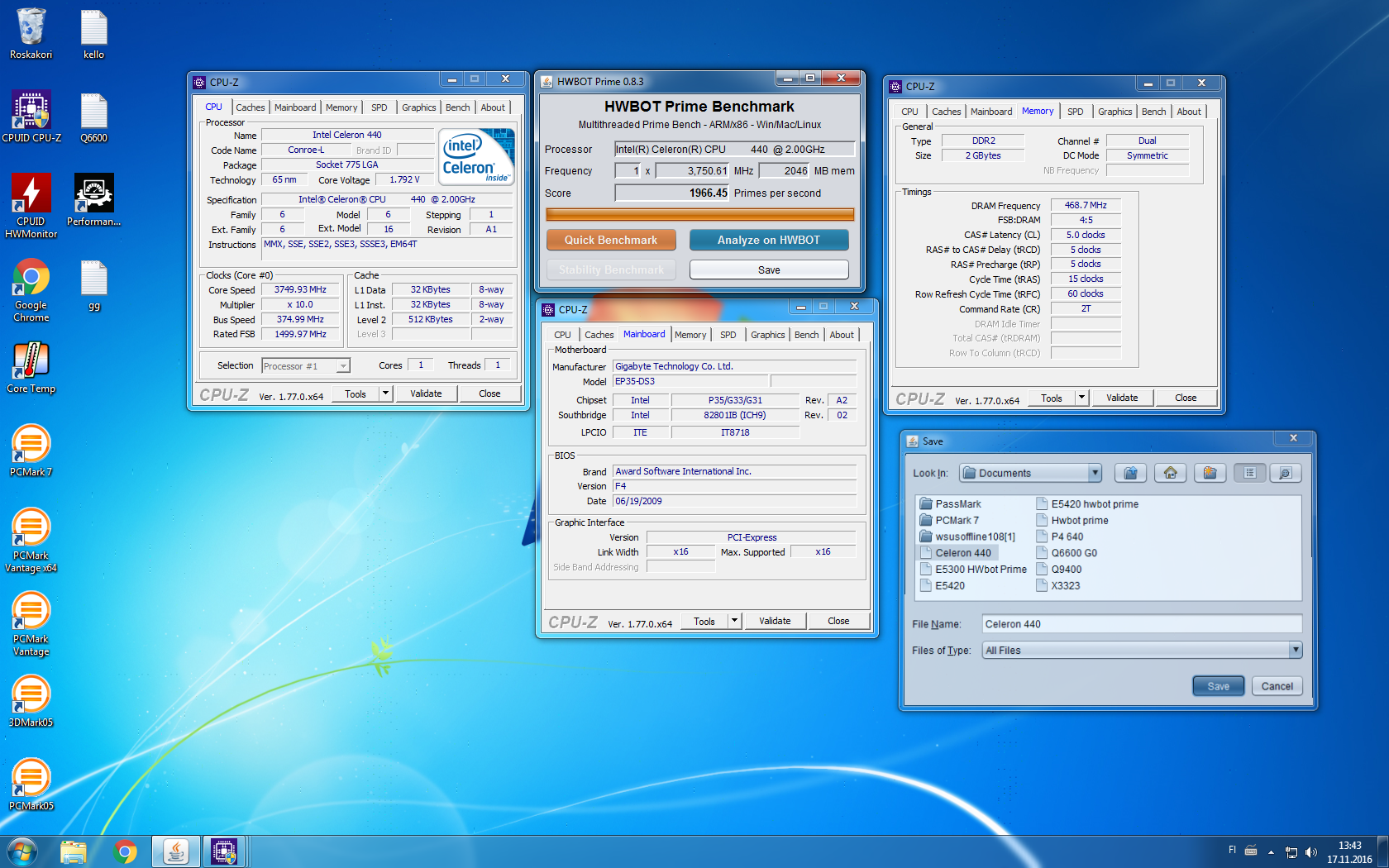Click Cancel in Save dialog
The width and height of the screenshot is (1389, 868).
coord(1277,686)
